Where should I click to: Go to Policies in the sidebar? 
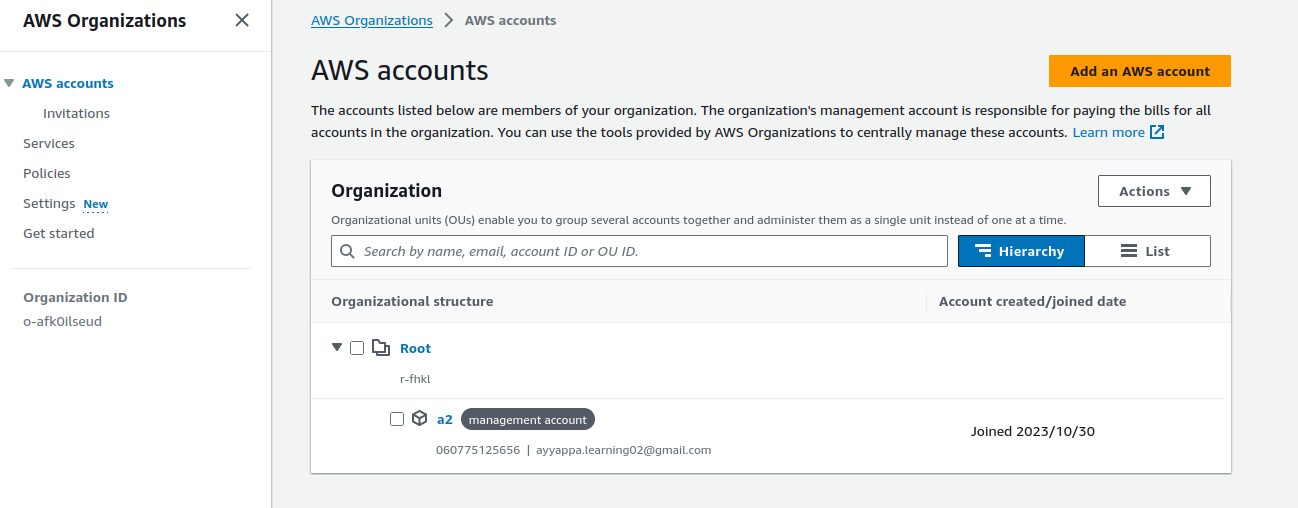(x=47, y=174)
